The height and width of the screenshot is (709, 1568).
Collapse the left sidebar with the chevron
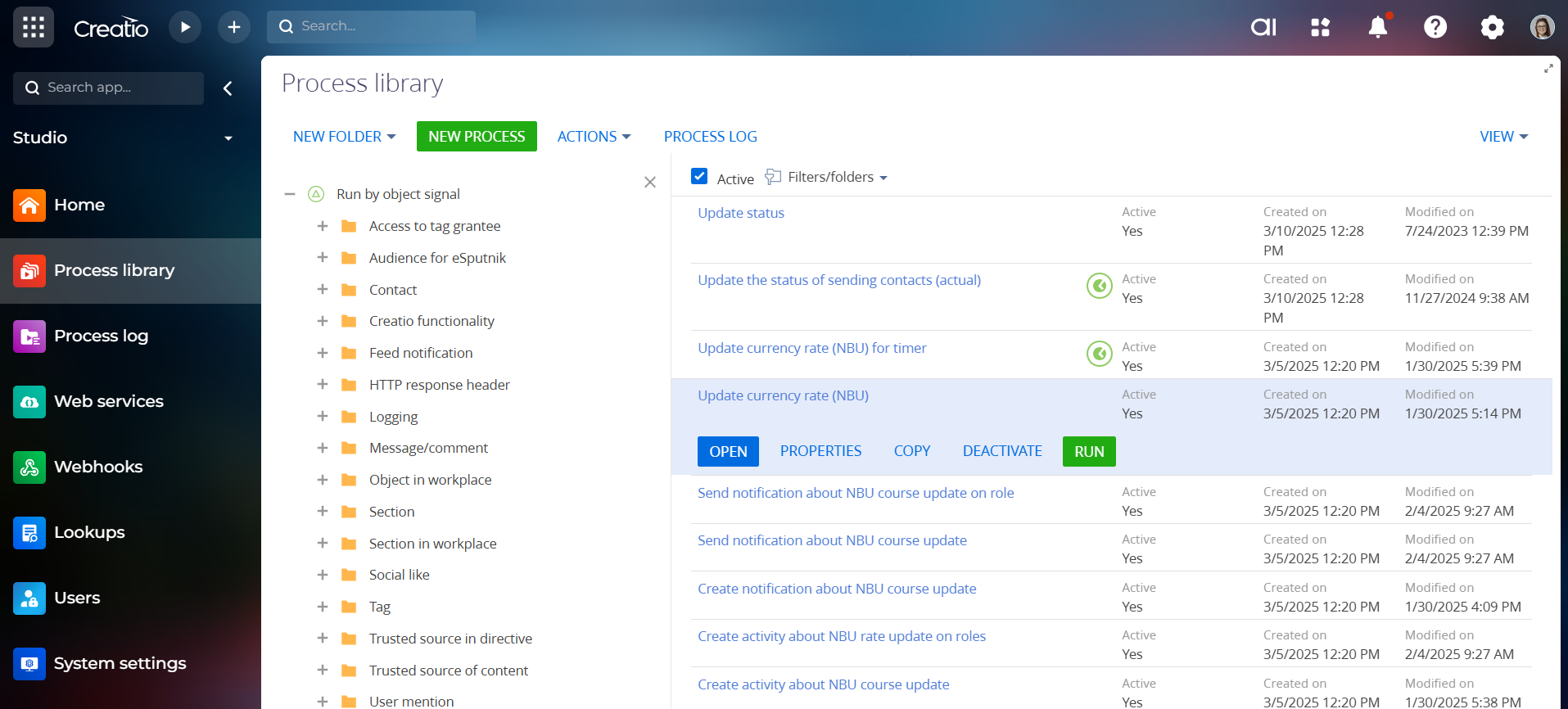pyautogui.click(x=228, y=88)
